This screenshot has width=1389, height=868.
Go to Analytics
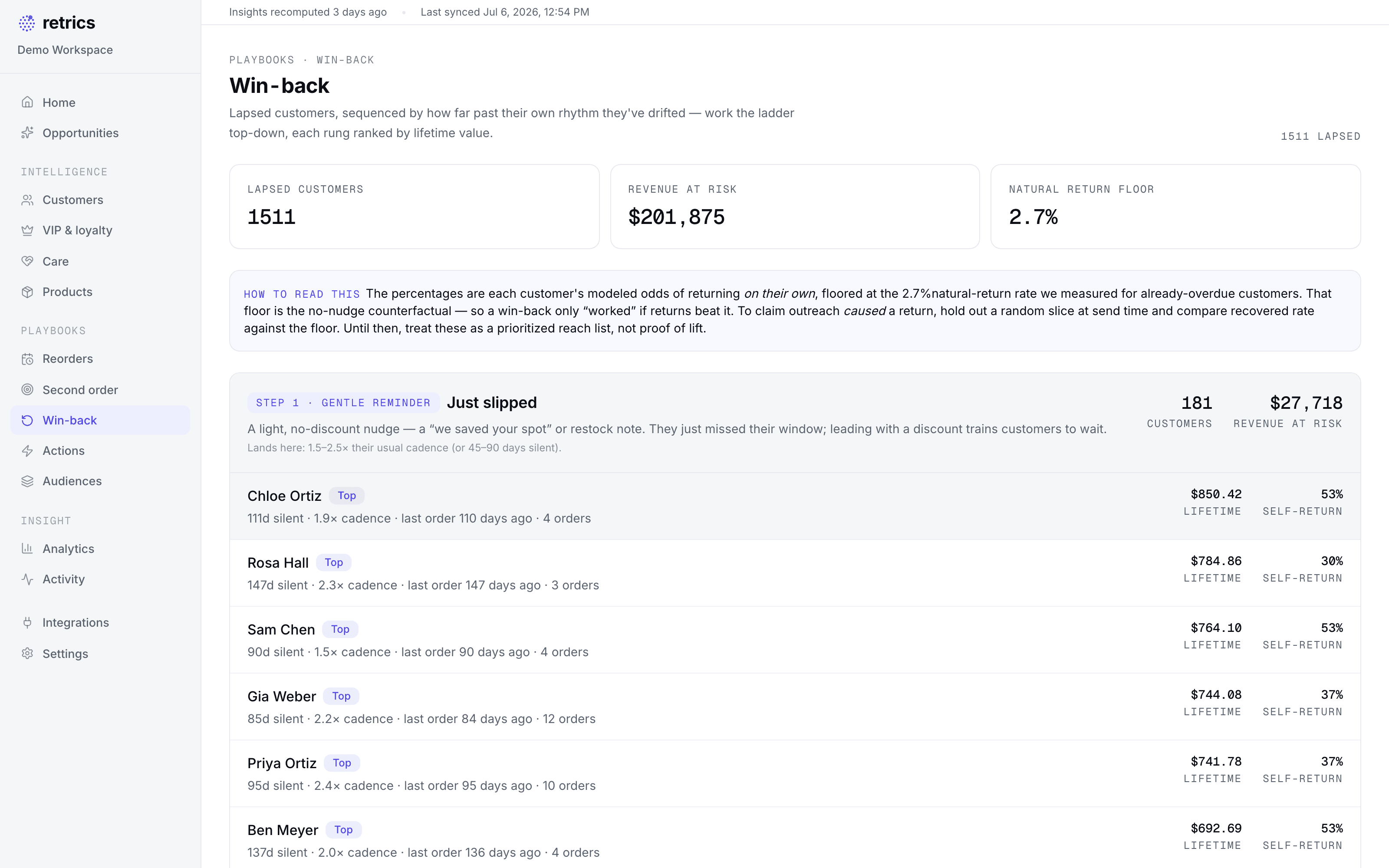pos(100,548)
